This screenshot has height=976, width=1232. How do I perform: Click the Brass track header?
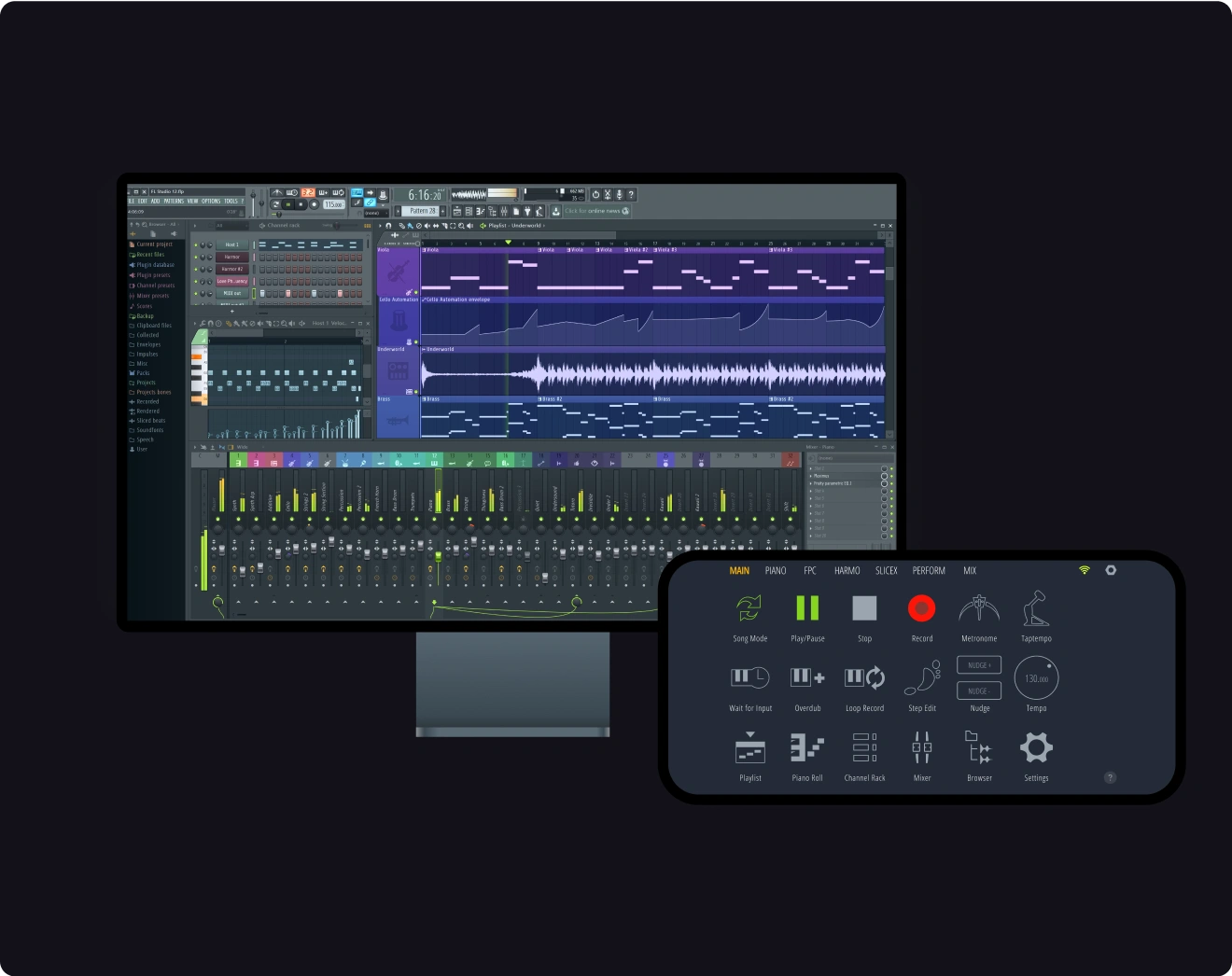coord(399,418)
